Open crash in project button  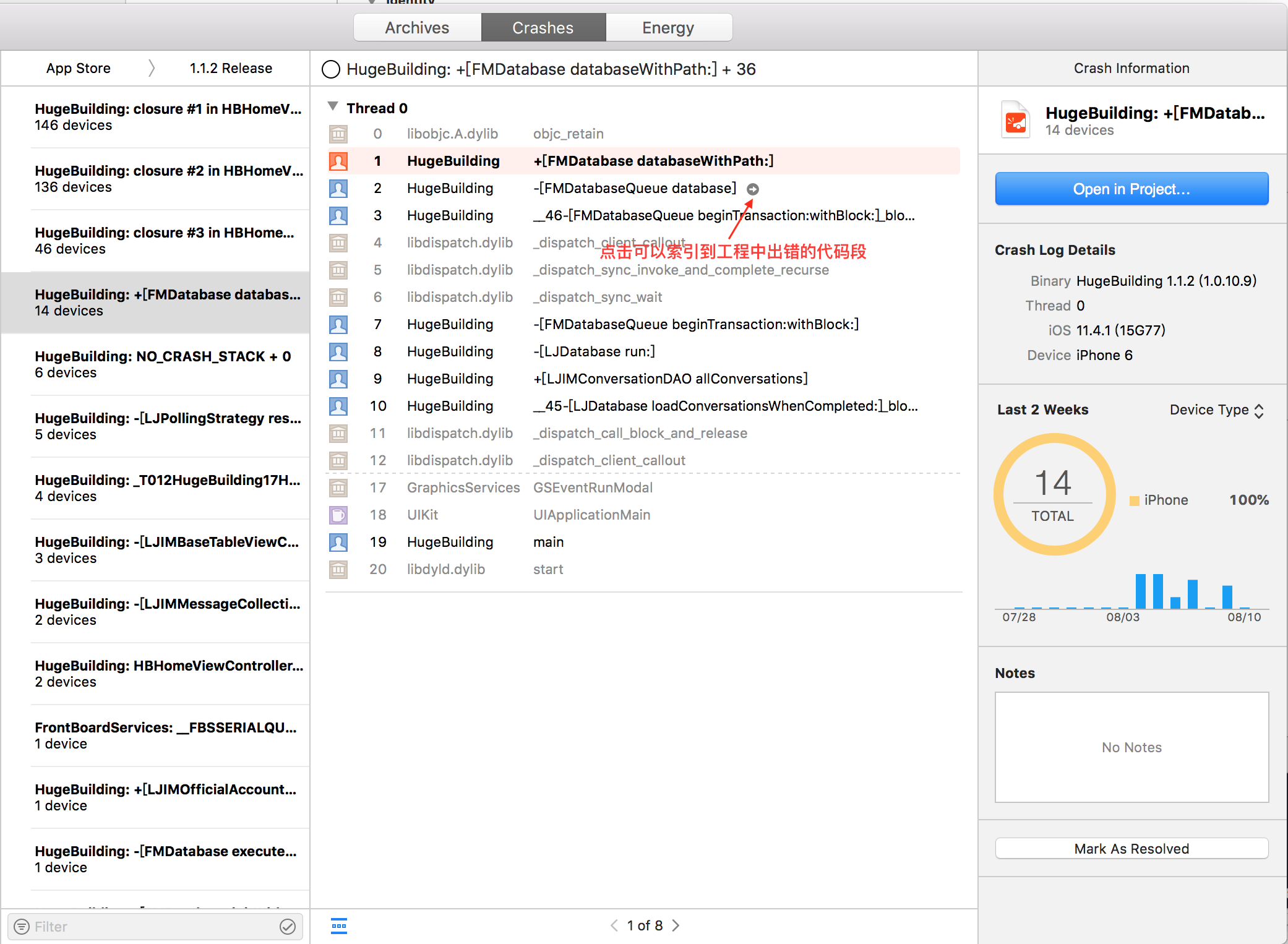click(x=1131, y=189)
